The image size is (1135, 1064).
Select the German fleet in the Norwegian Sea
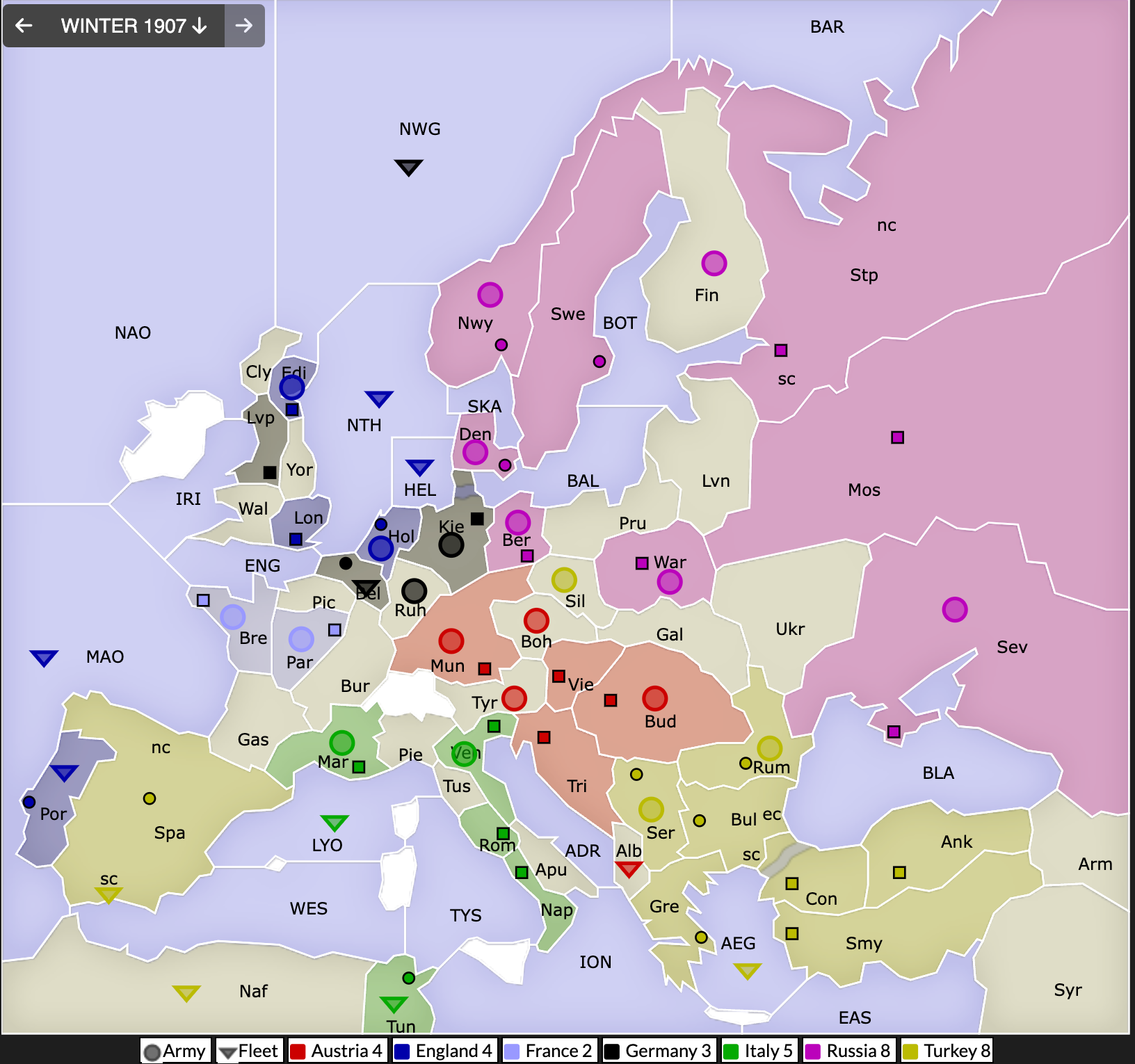tap(408, 168)
